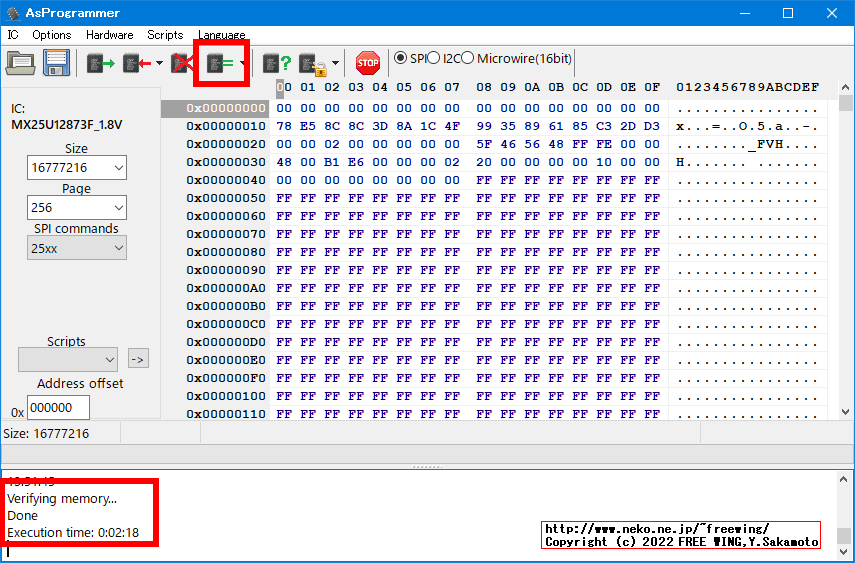Image resolution: width=855 pixels, height=563 pixels.
Task: Select the address row 0x00000010
Action: point(226,126)
